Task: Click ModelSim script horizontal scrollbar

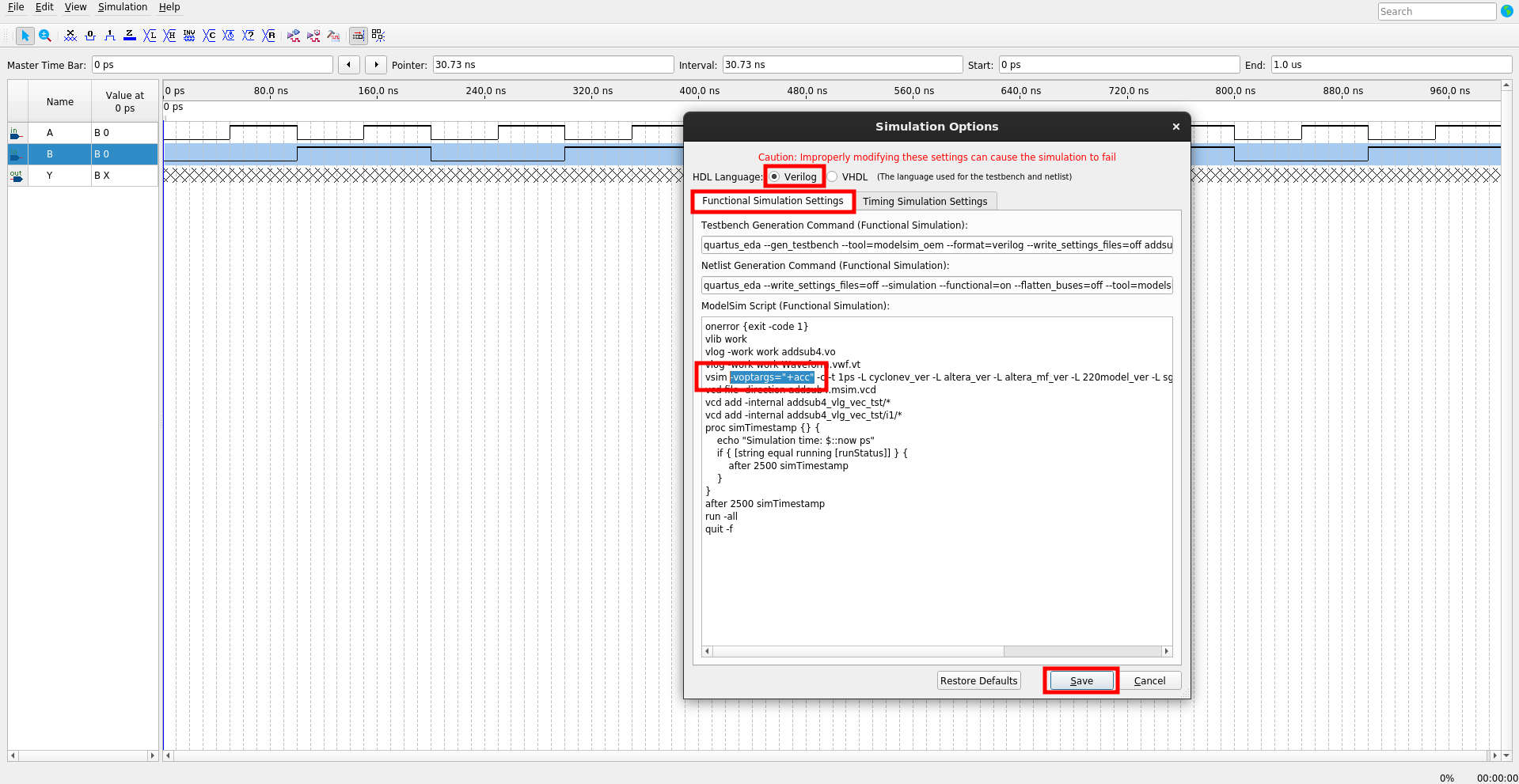Action: click(x=936, y=651)
